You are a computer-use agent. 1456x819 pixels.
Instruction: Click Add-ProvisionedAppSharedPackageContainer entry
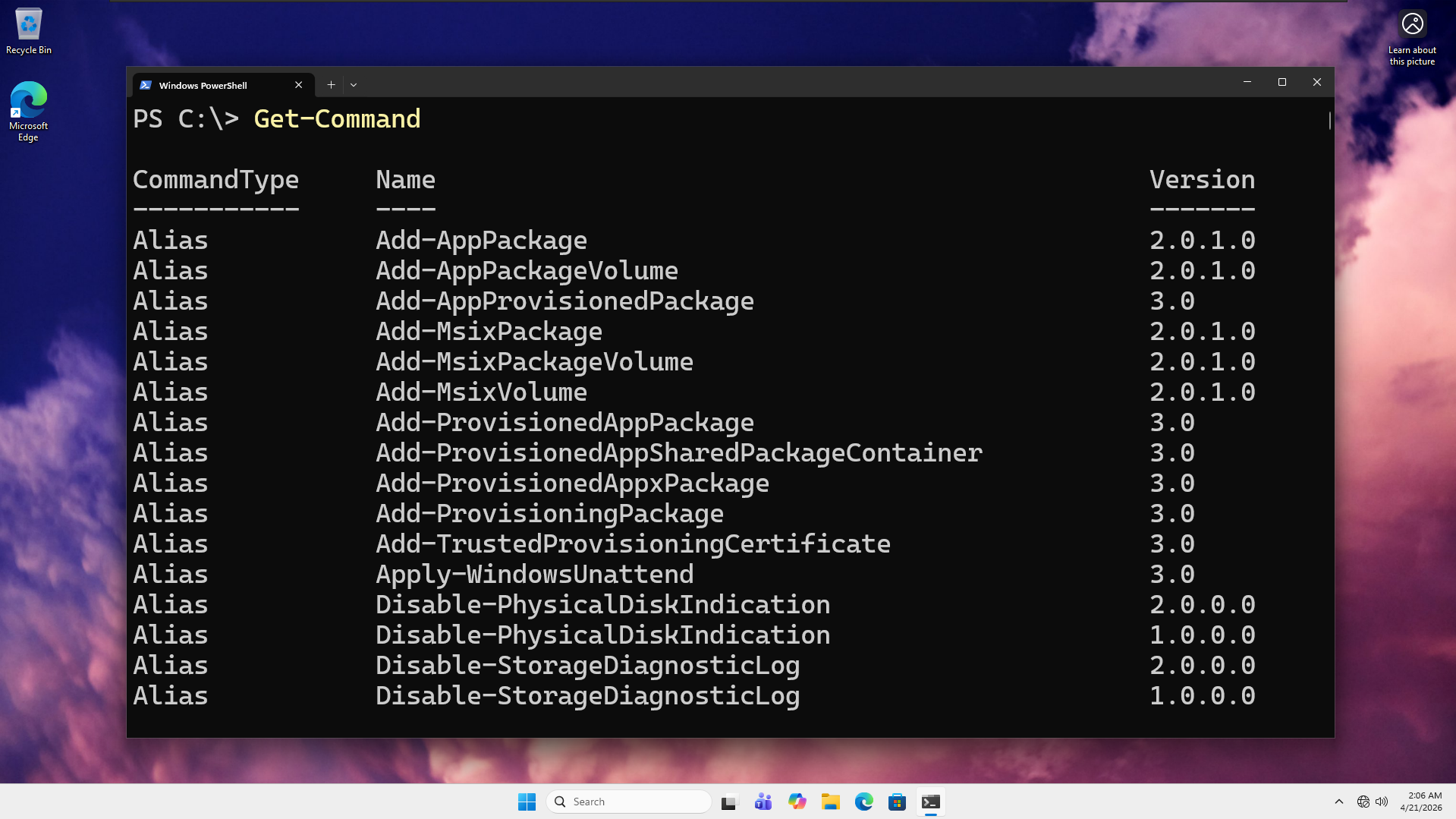pyautogui.click(x=679, y=453)
